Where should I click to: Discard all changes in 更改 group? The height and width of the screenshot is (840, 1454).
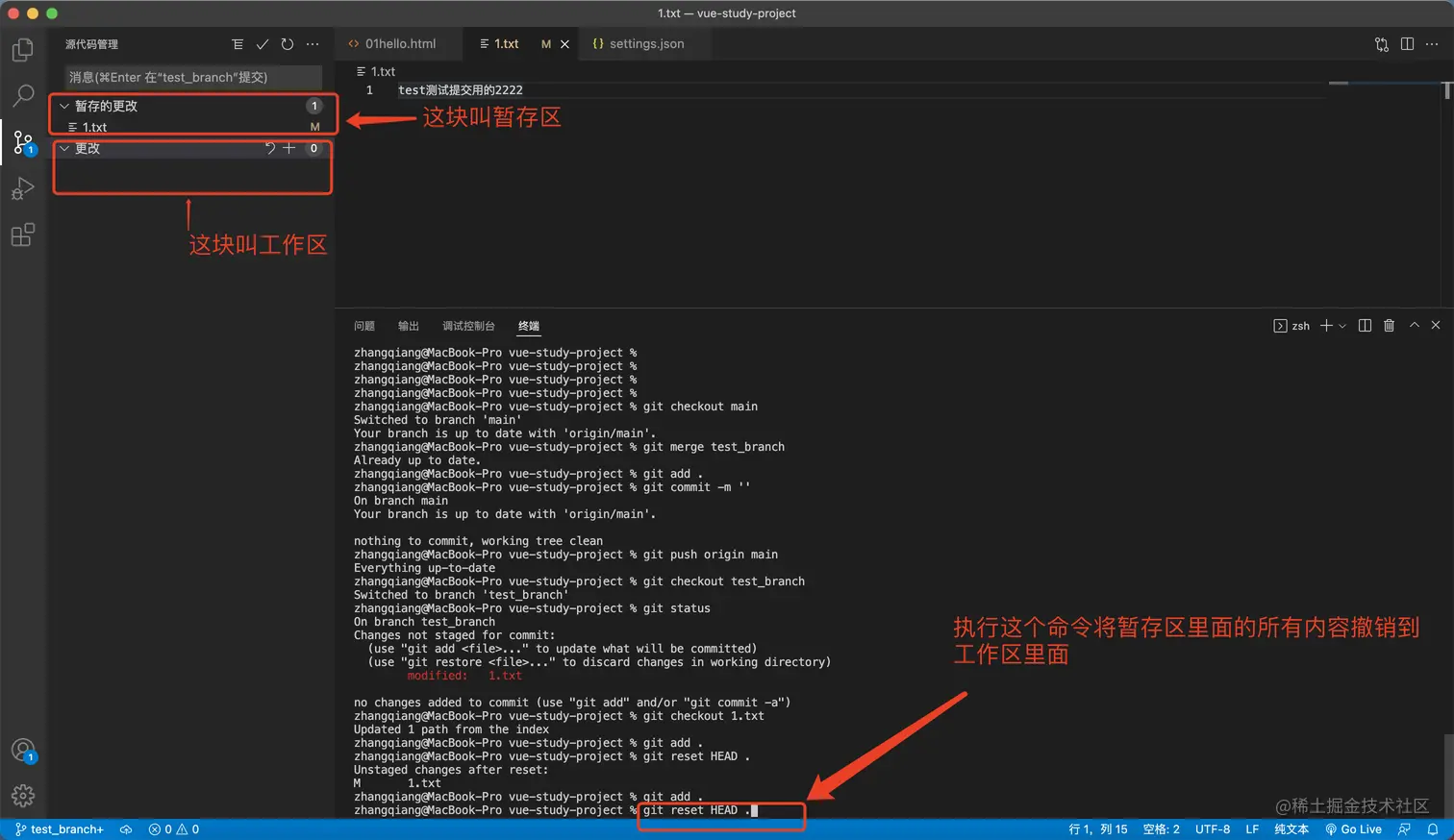coord(270,148)
